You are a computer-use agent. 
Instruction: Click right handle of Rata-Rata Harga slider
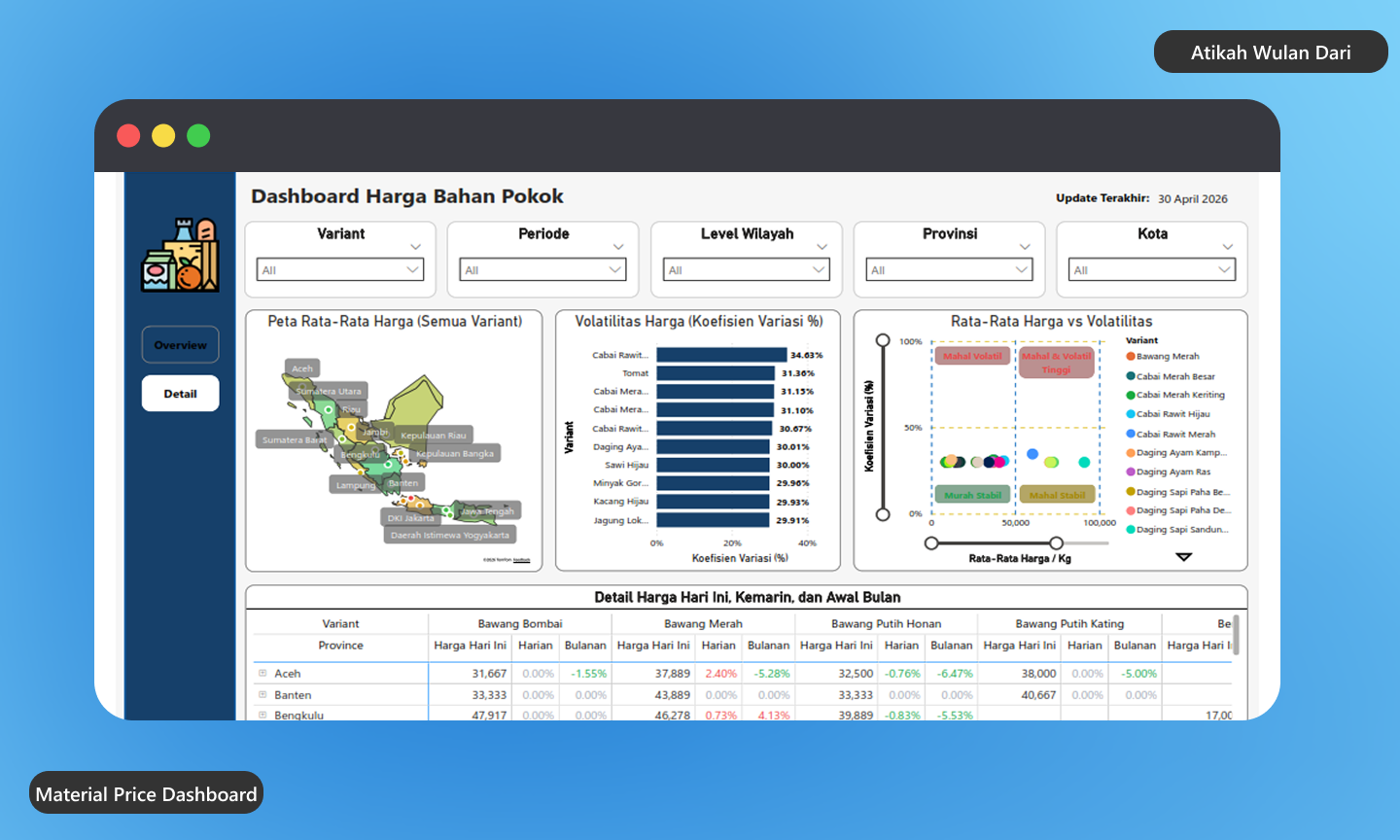pos(1056,542)
